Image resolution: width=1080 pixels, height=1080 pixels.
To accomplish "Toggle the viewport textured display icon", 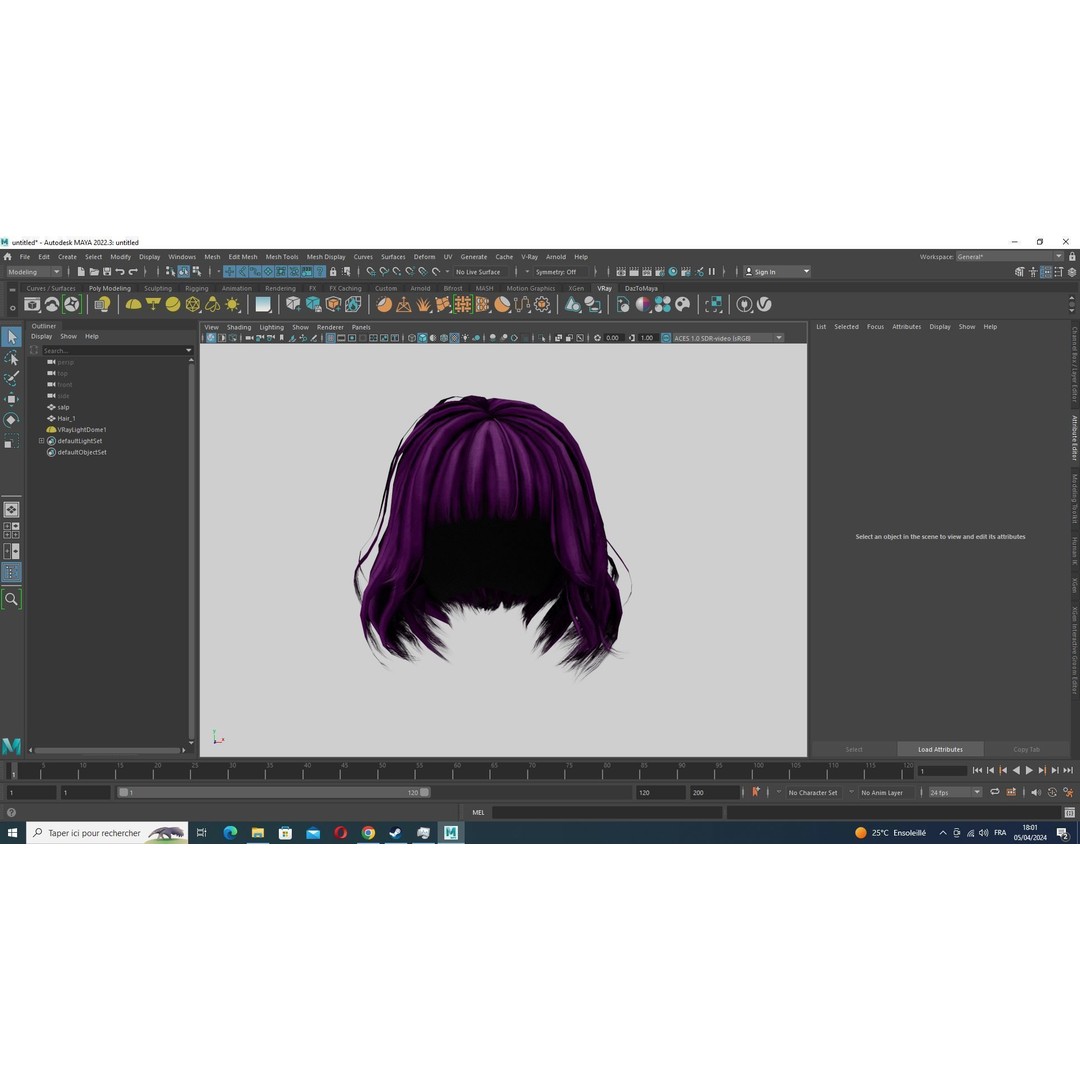I will (x=454, y=338).
